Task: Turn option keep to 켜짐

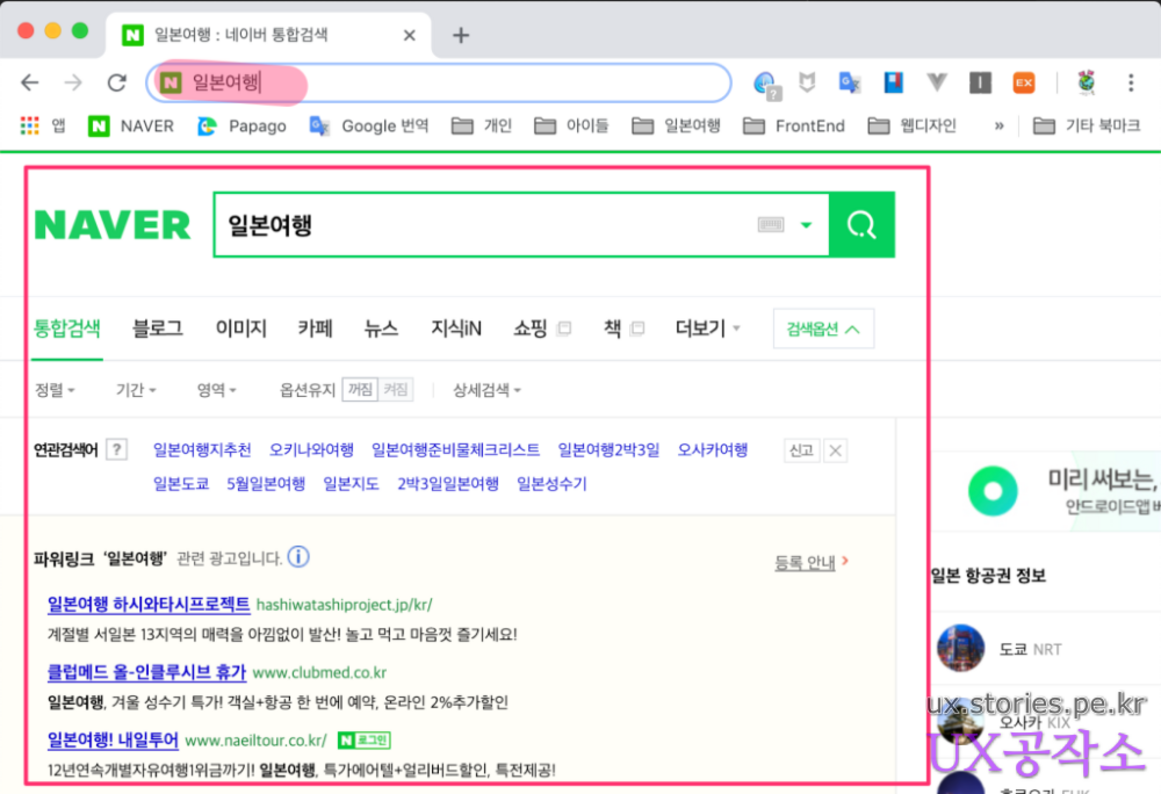Action: (x=395, y=390)
